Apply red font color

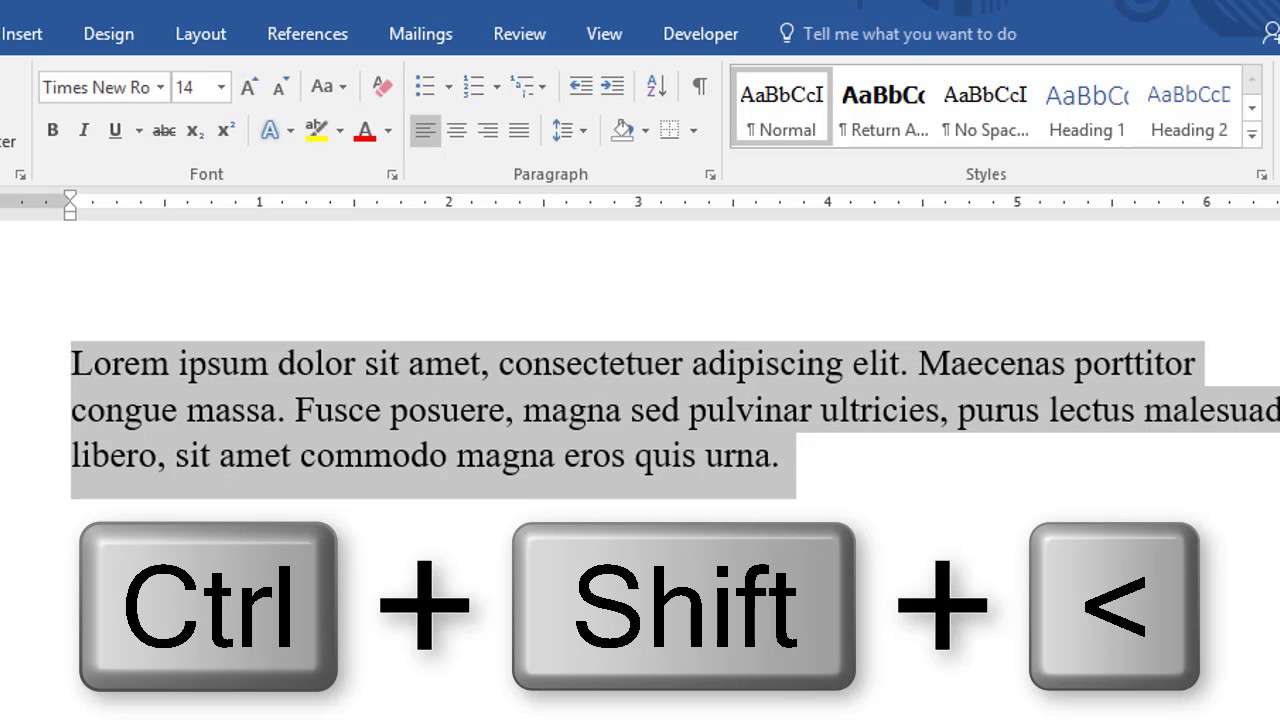click(x=365, y=131)
